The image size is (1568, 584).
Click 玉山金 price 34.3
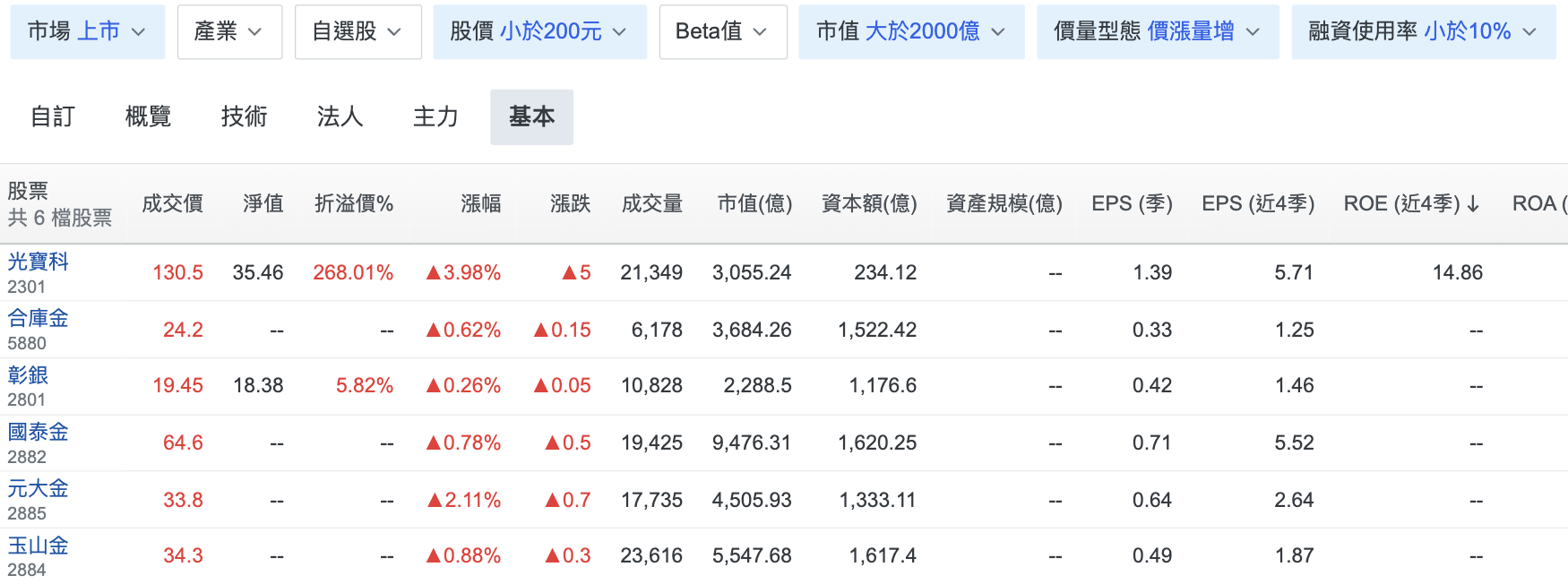[183, 555]
